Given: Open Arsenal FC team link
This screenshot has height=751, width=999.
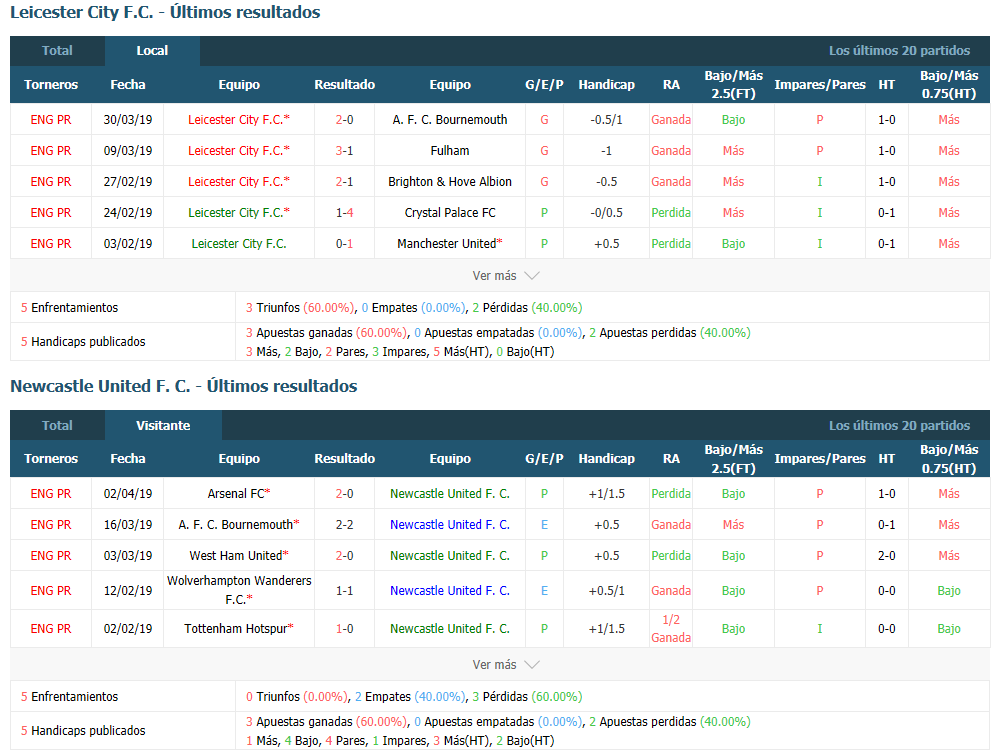Looking at the screenshot, I should (239, 494).
